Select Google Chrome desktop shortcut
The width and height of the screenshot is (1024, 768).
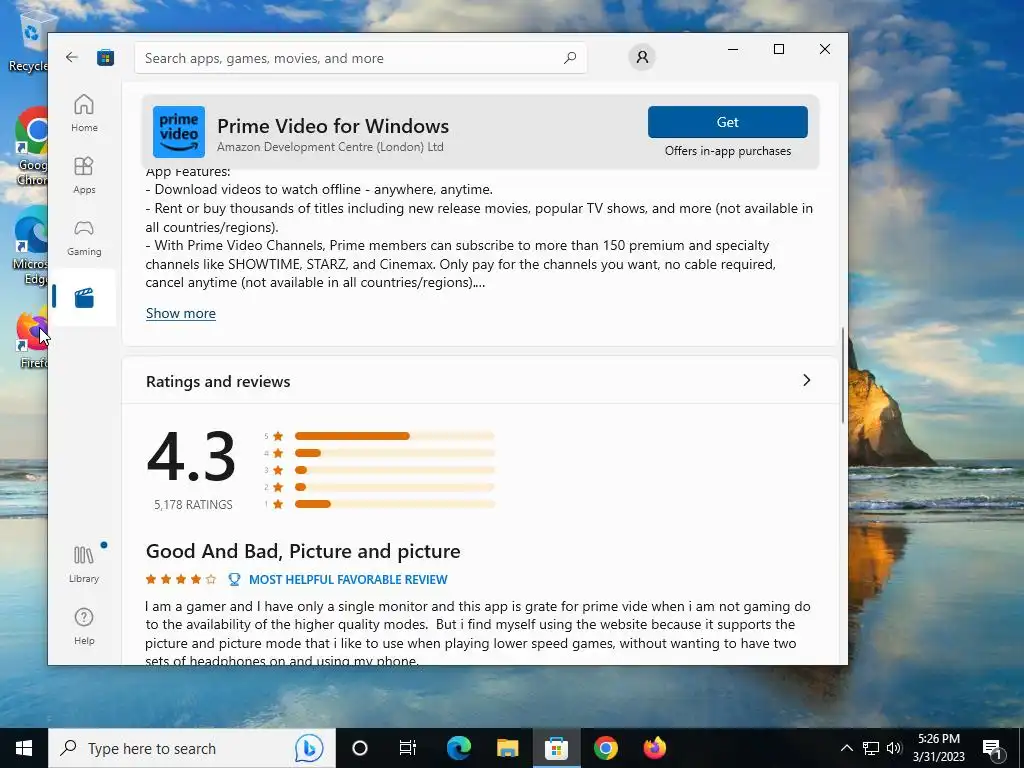click(x=31, y=147)
